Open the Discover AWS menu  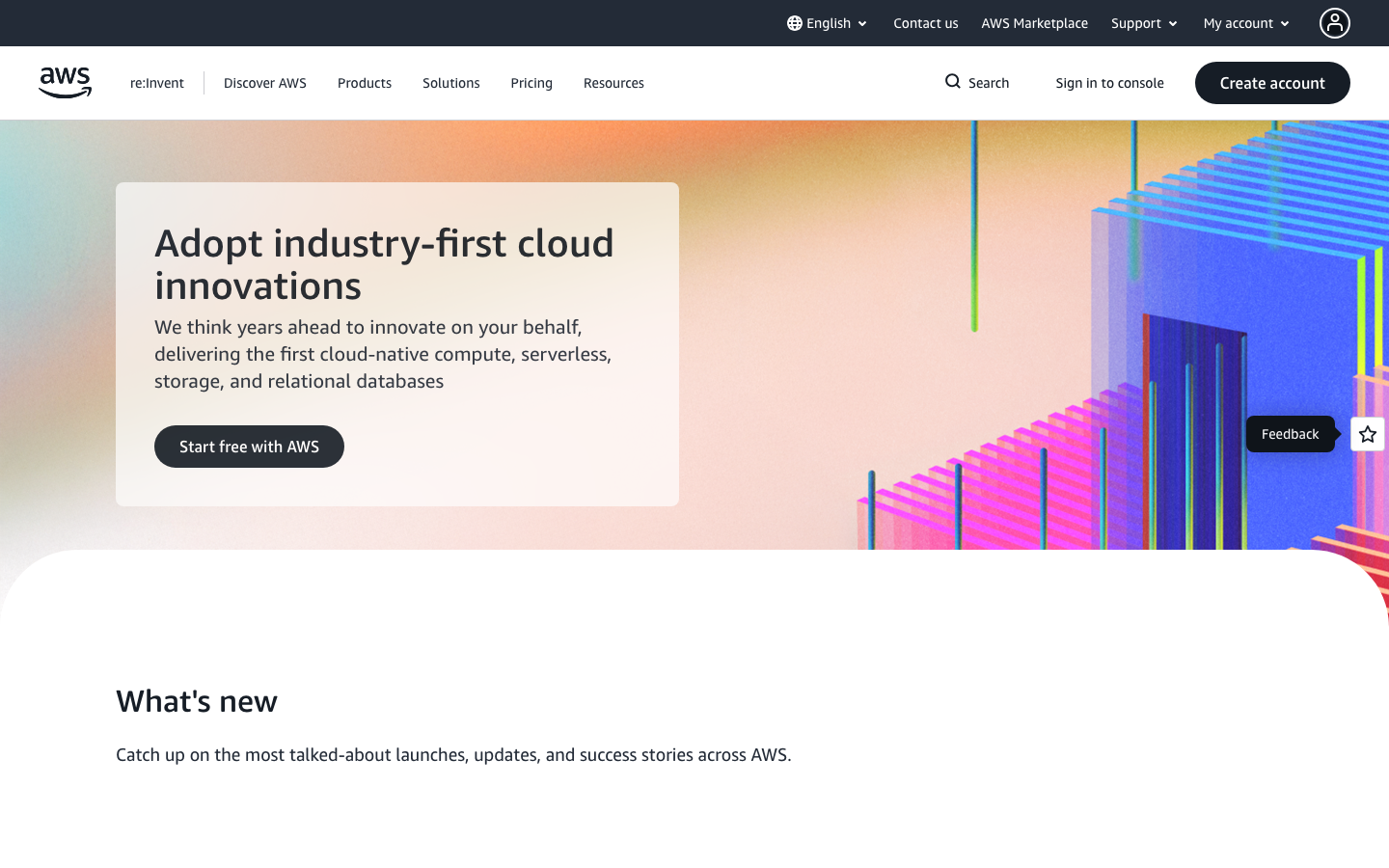pyautogui.click(x=265, y=83)
